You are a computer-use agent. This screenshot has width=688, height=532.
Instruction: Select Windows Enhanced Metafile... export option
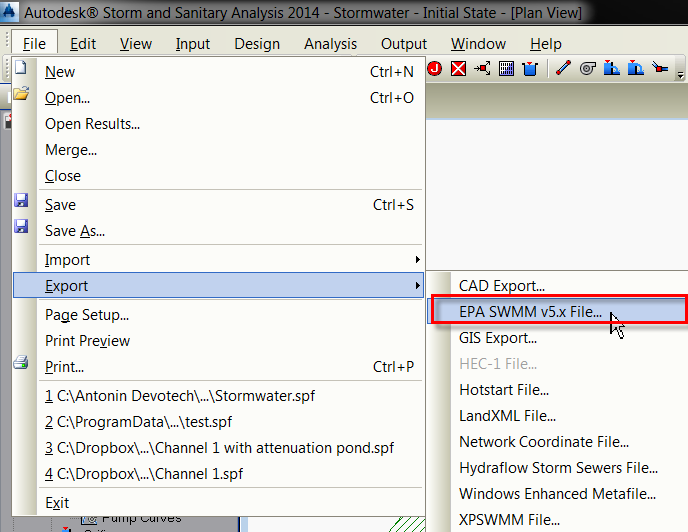click(x=557, y=494)
